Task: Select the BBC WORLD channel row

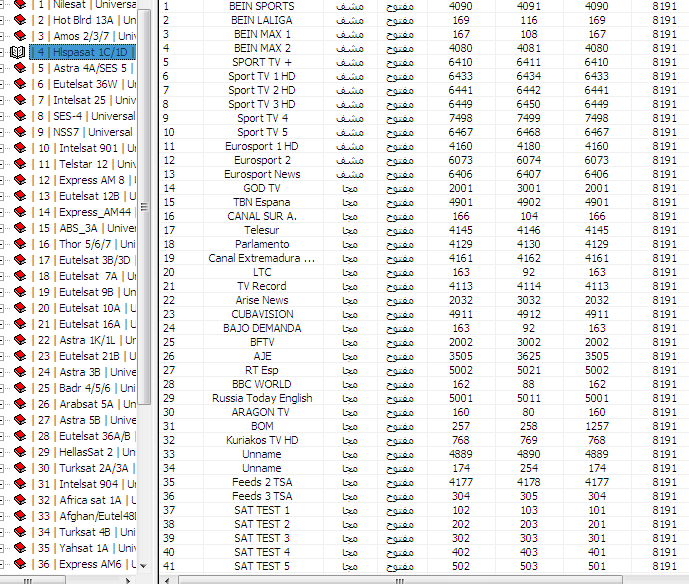Action: [x=424, y=384]
